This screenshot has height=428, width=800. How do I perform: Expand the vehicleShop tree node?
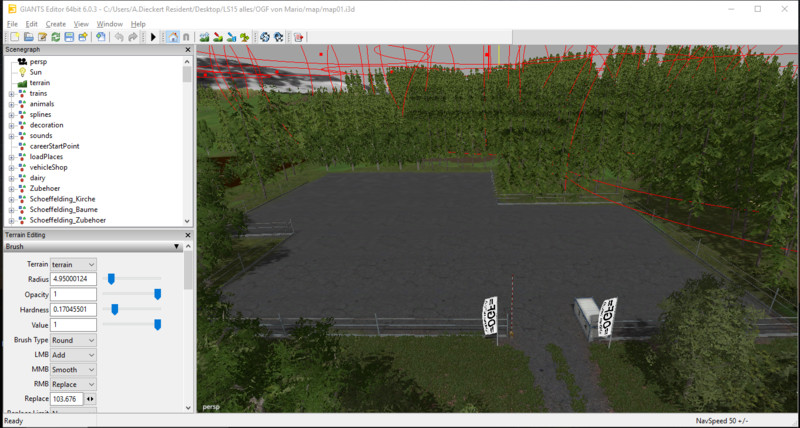tap(11, 167)
